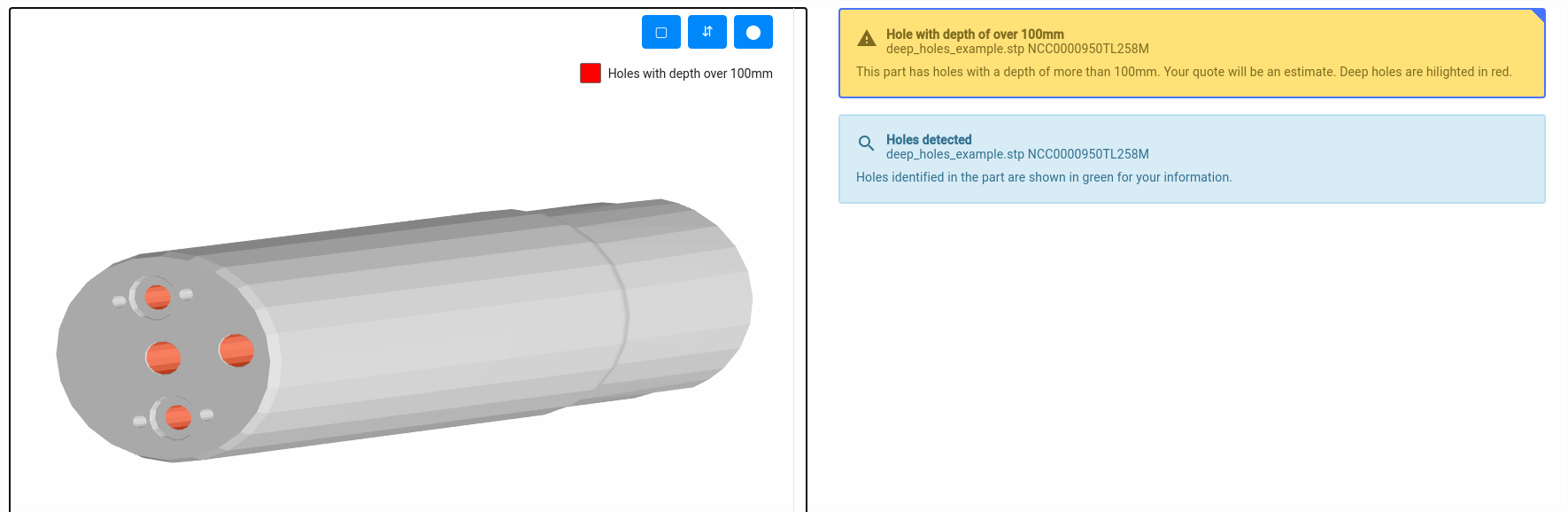This screenshot has width=1568, height=512.
Task: Select the blue Holes detected info card
Action: [1192, 159]
